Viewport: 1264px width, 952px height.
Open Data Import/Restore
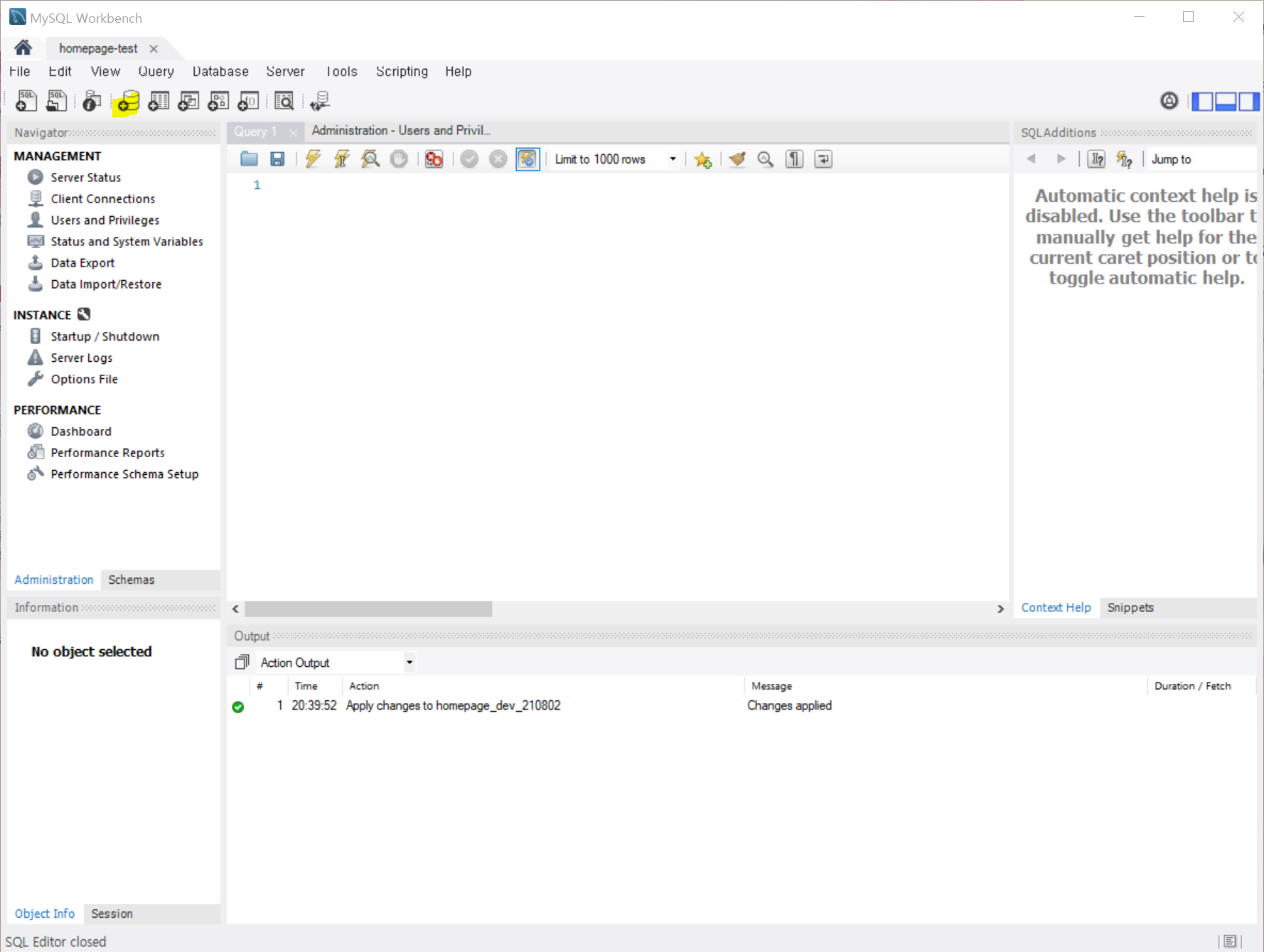pyautogui.click(x=106, y=284)
